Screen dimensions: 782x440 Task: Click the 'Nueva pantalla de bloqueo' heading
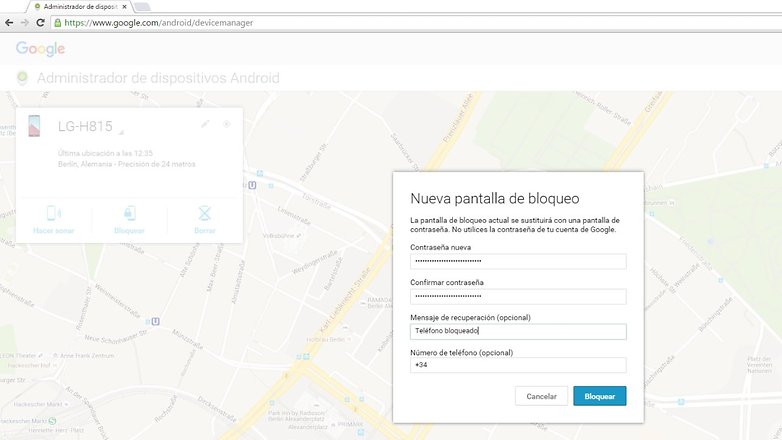pyautogui.click(x=495, y=199)
